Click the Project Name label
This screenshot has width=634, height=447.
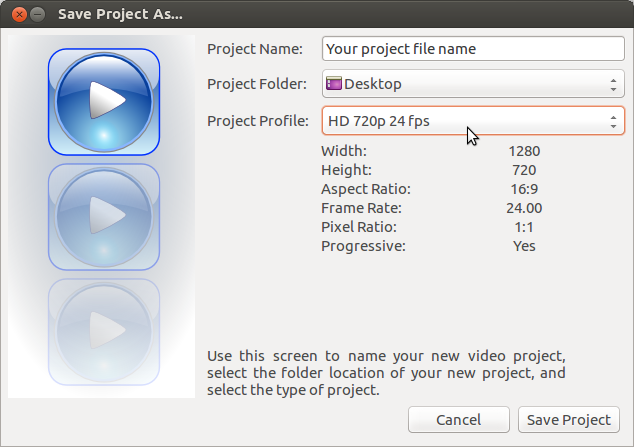pyautogui.click(x=255, y=49)
